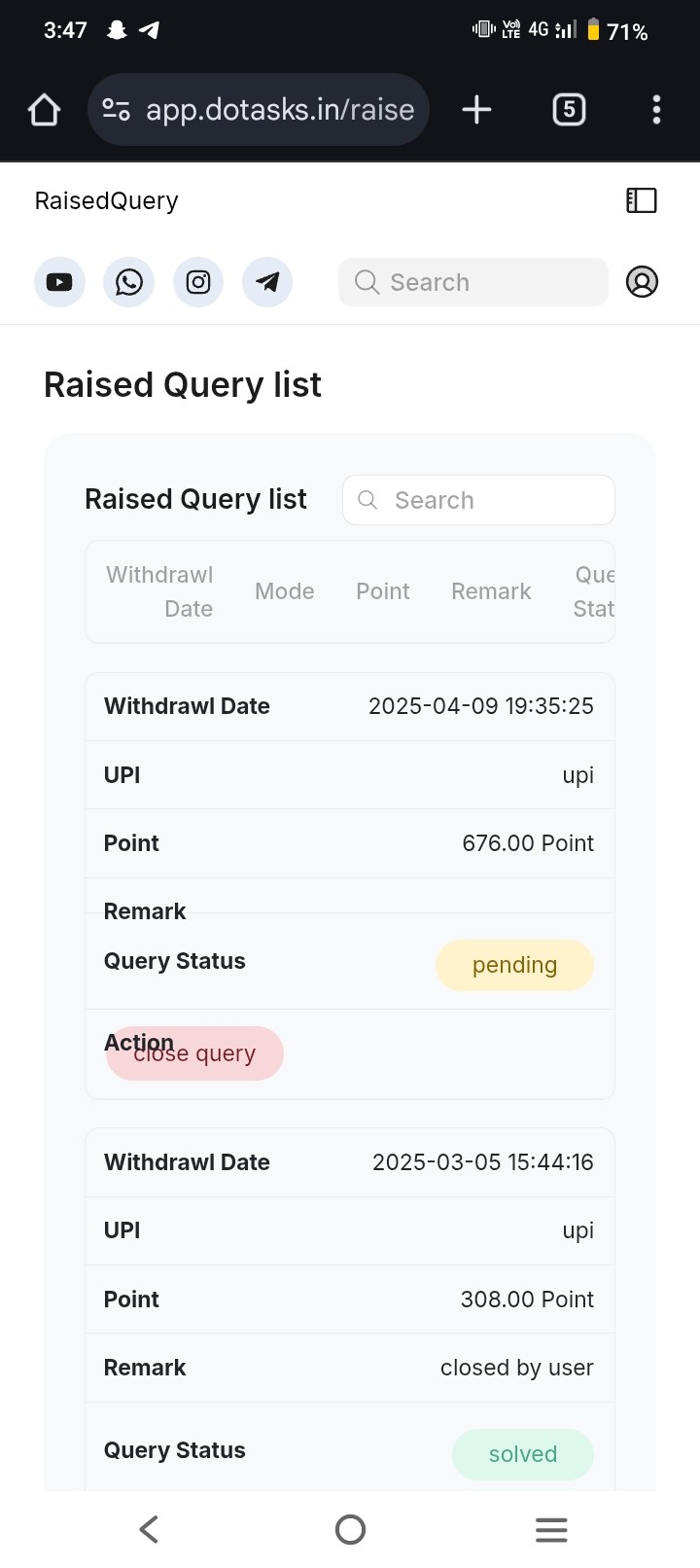This screenshot has width=700, height=1568.
Task: Tap the Android back navigation button
Action: coord(149,1529)
